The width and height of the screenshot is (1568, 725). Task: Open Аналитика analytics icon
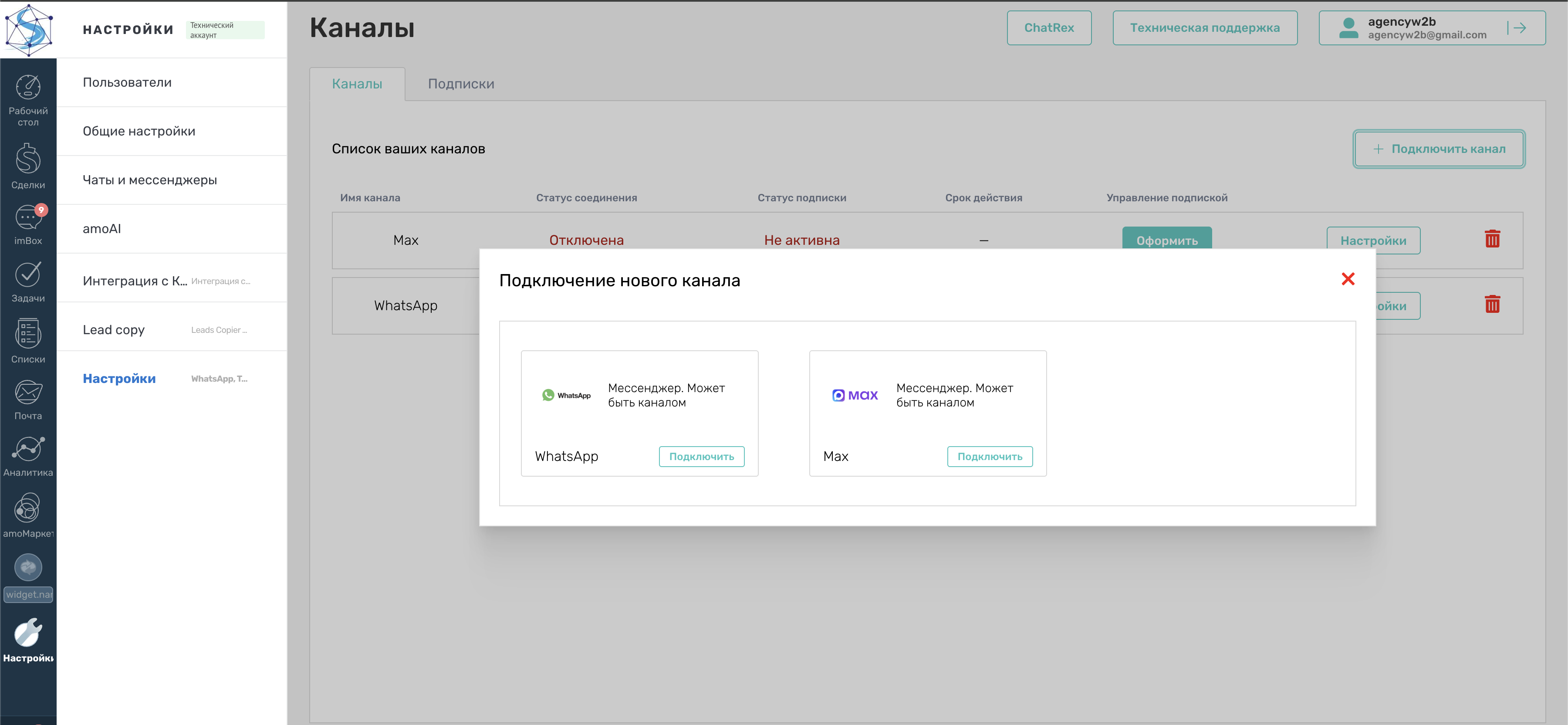[x=28, y=450]
